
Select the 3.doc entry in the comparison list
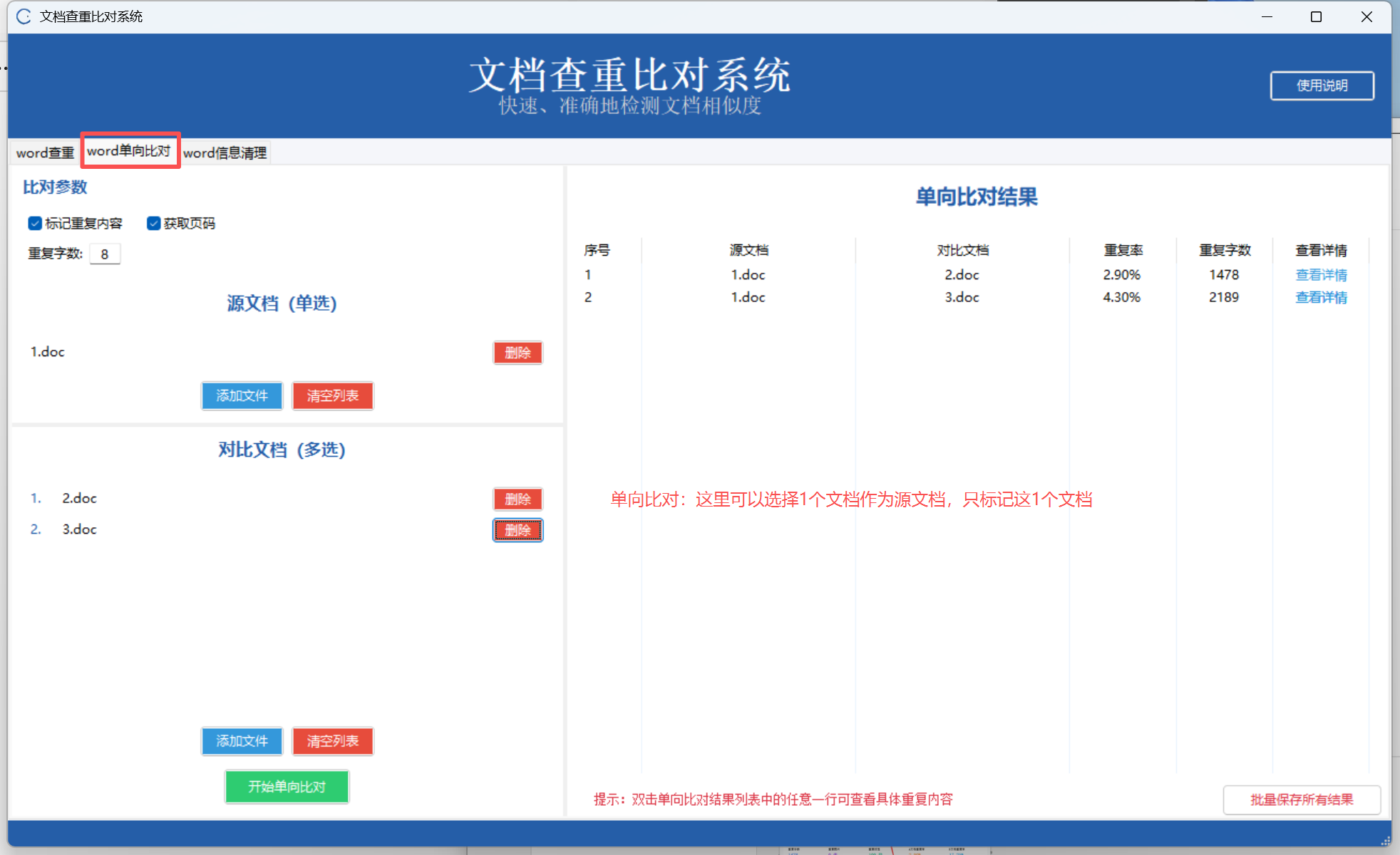coord(79,529)
